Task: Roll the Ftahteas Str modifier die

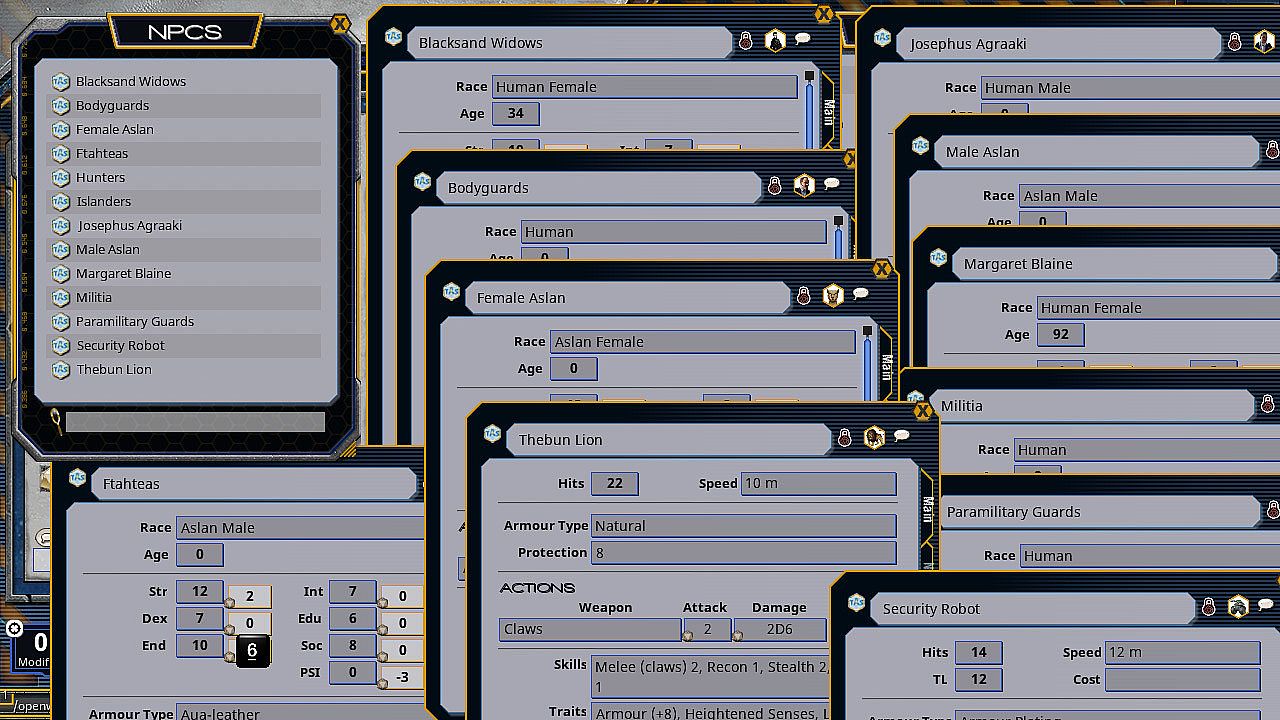Action: click(x=230, y=603)
